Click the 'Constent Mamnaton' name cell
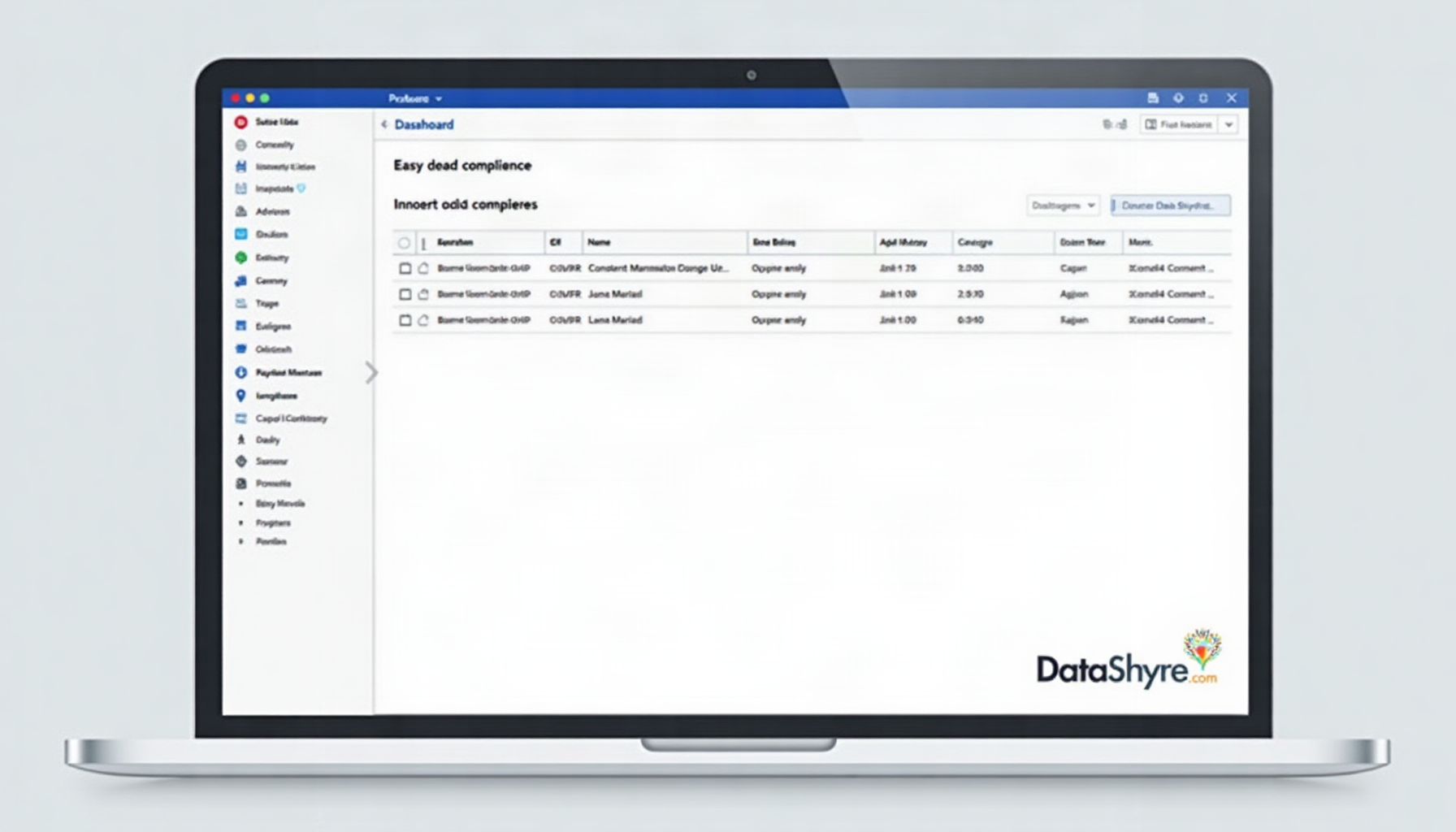Viewport: 1456px width, 832px height. pyautogui.click(x=658, y=268)
